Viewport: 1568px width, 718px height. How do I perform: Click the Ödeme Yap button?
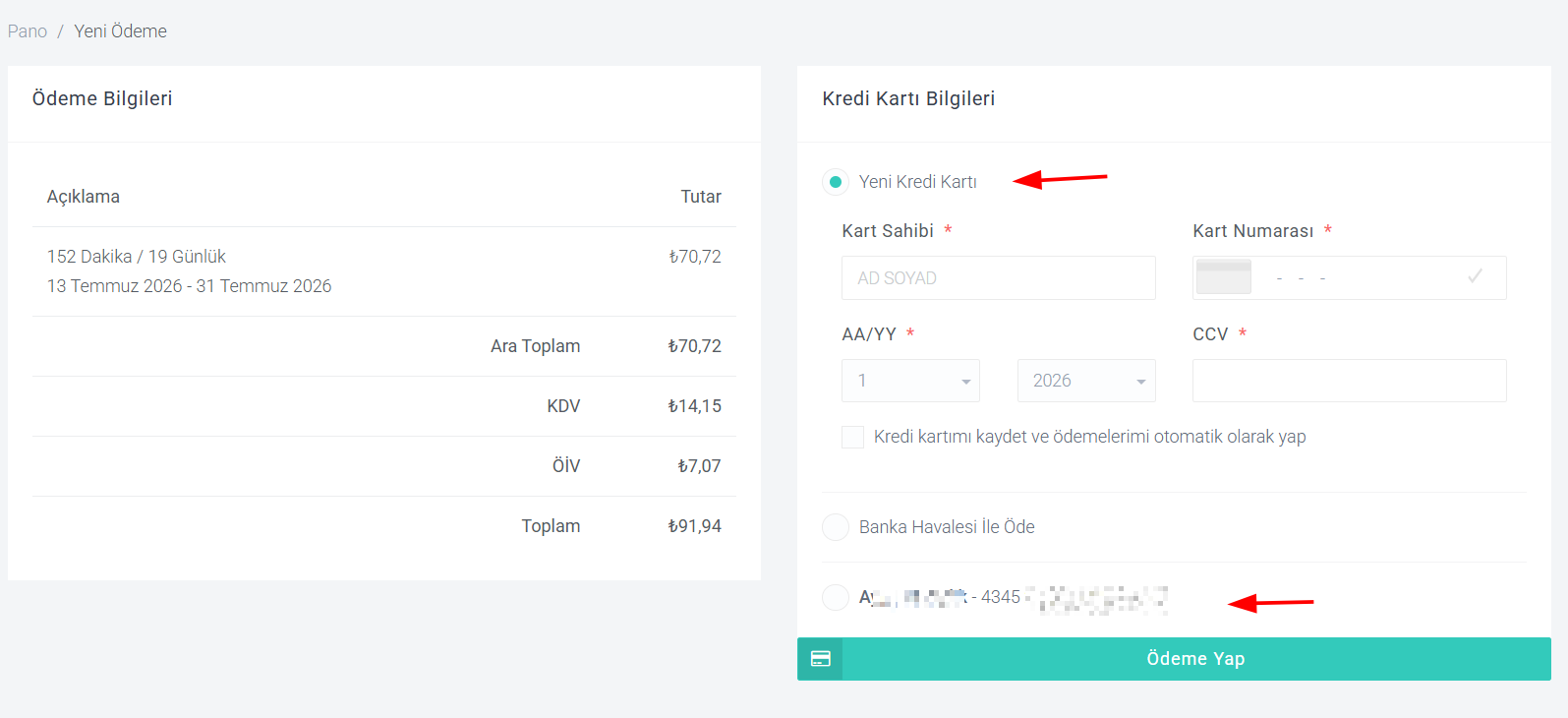click(x=1174, y=659)
